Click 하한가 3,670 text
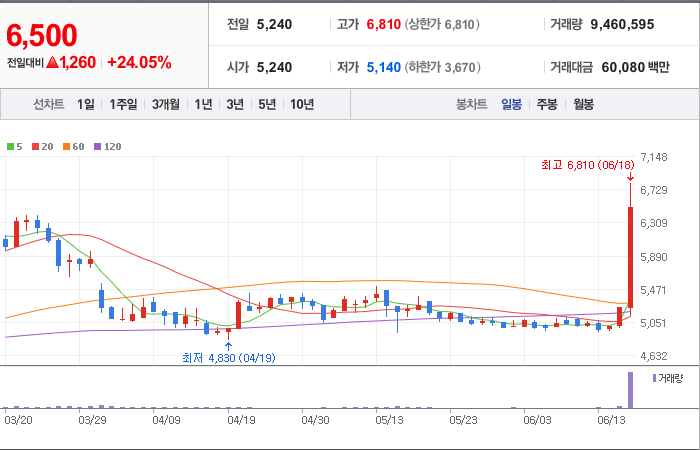 (x=442, y=67)
